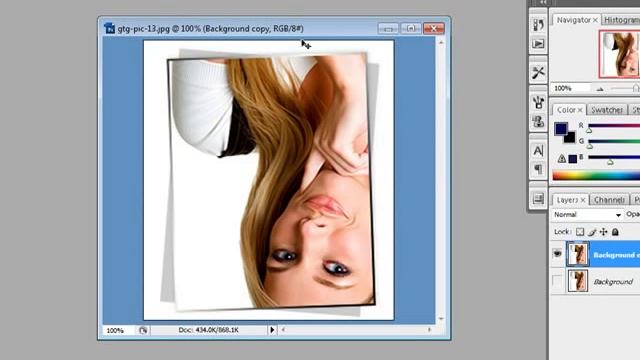The height and width of the screenshot is (360, 640).
Task: Toggle lock all padlock icon
Action: point(615,232)
